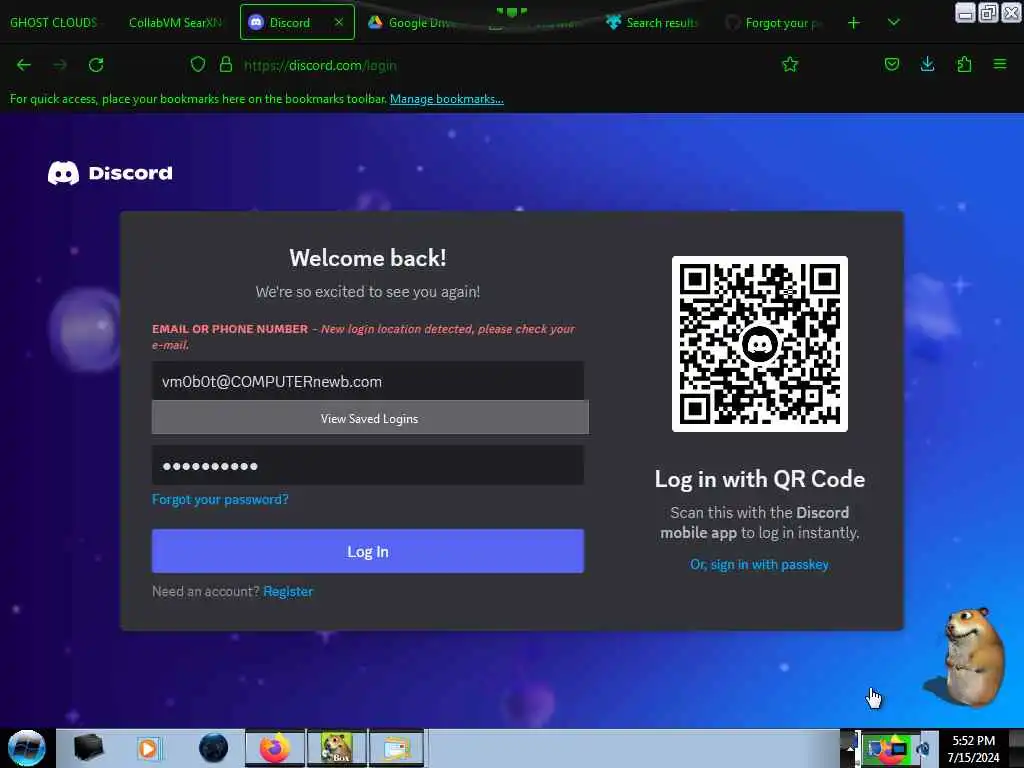The width and height of the screenshot is (1024, 768).
Task: Click the Log In button
Action: click(368, 551)
